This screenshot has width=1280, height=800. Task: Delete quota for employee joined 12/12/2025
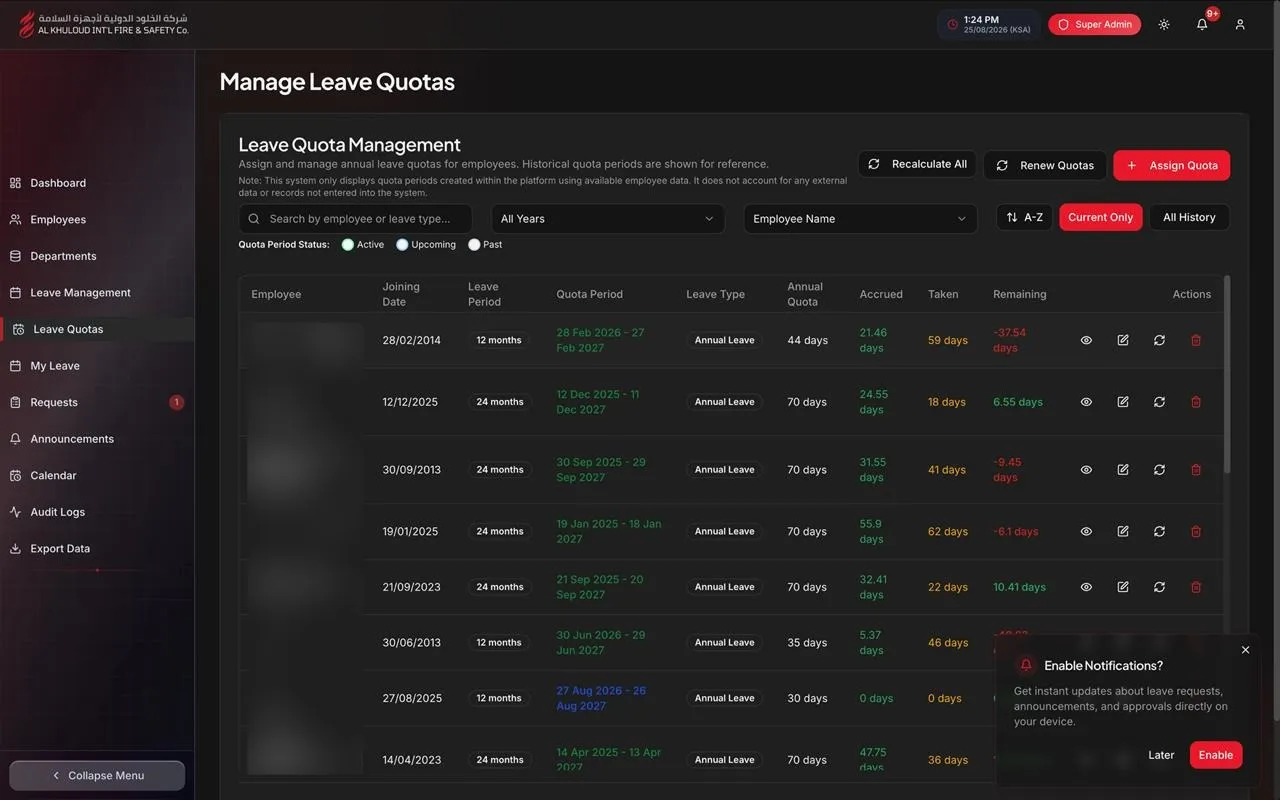pyautogui.click(x=1196, y=402)
